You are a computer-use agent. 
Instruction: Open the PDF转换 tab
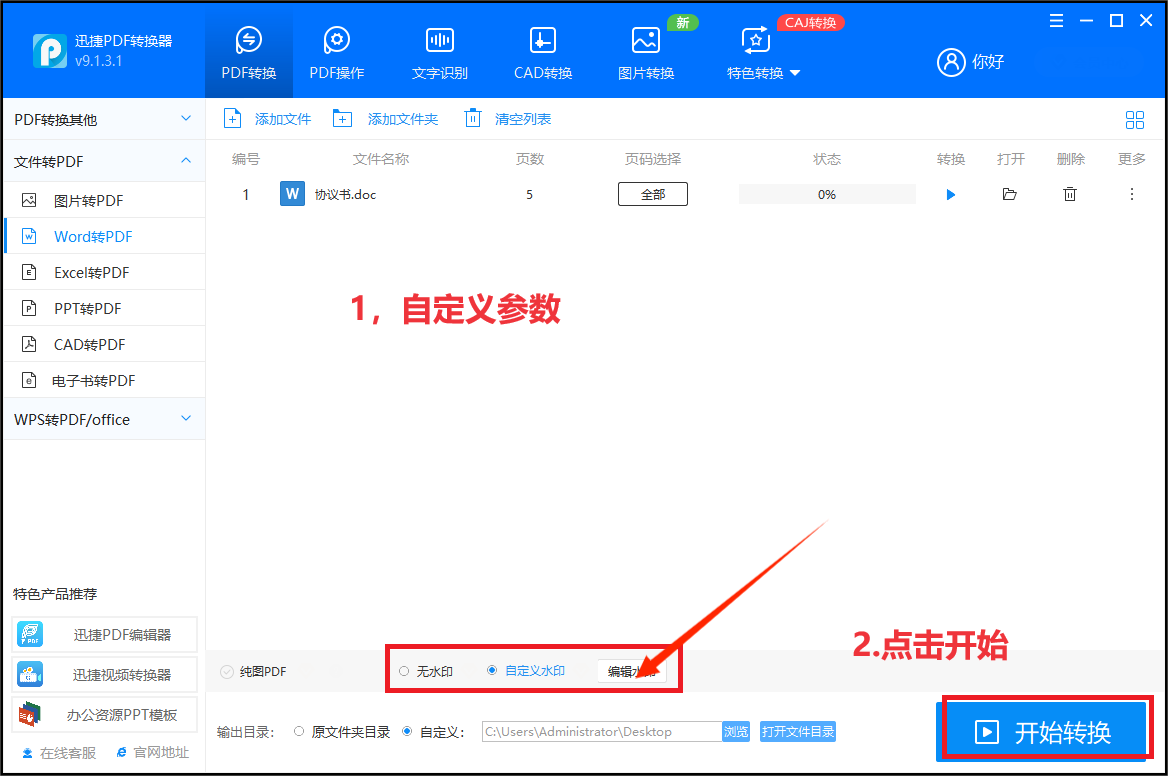249,52
